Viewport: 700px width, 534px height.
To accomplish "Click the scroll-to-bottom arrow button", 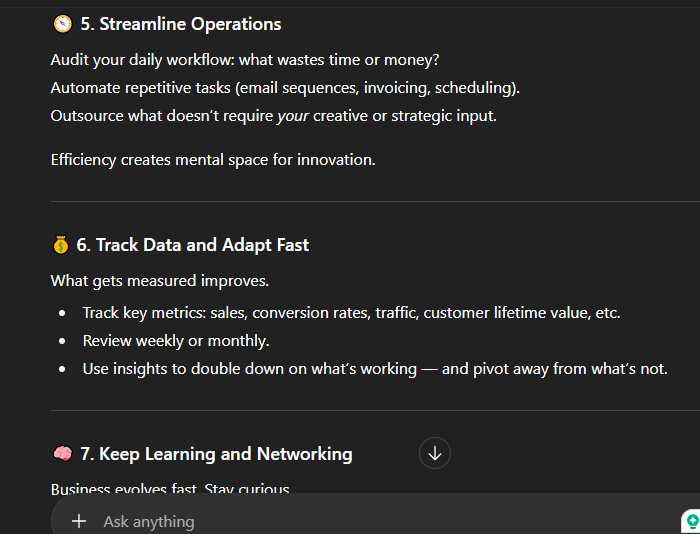I will click(435, 453).
